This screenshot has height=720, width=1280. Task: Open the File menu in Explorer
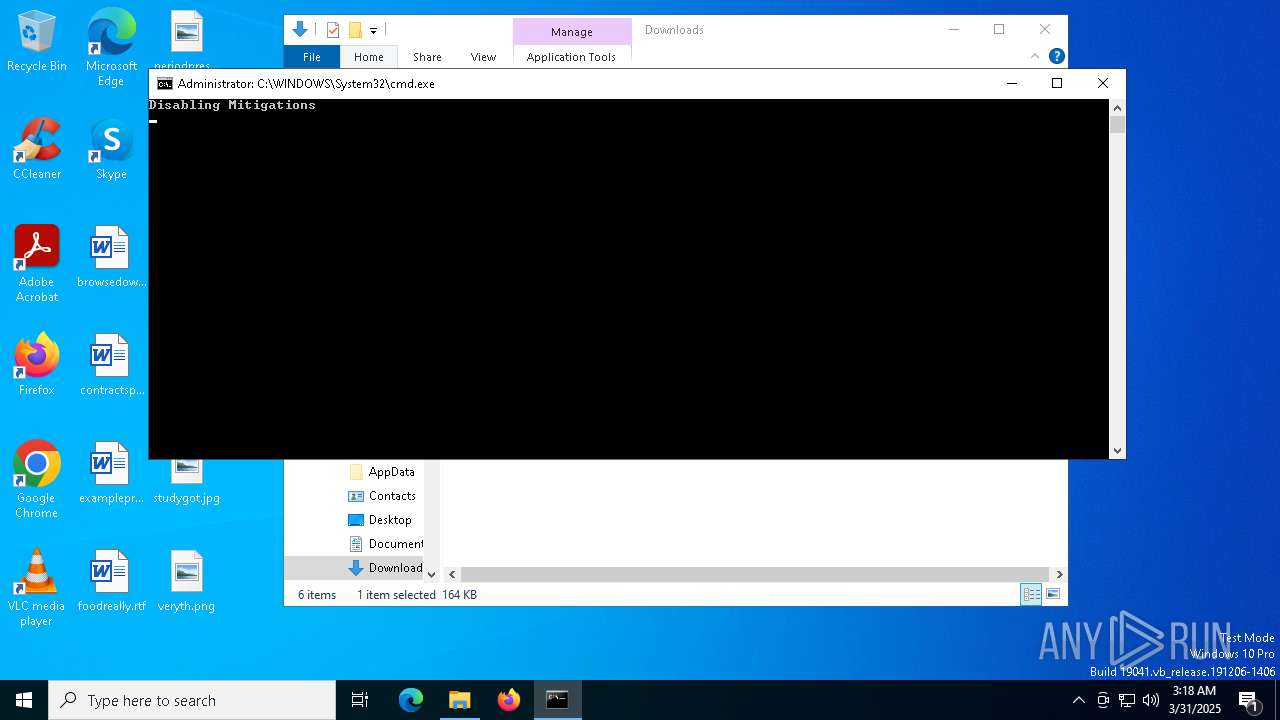pyautogui.click(x=312, y=57)
